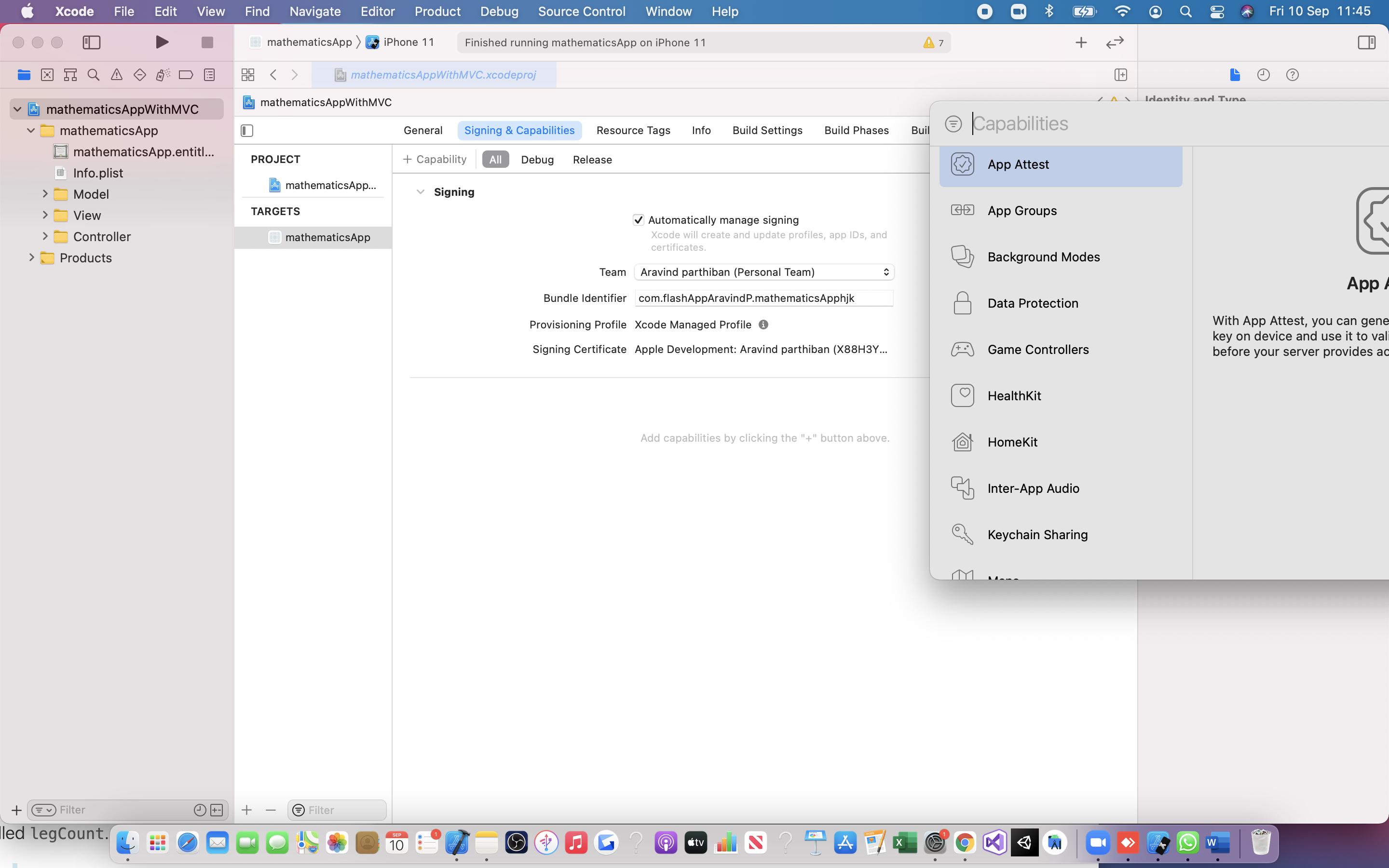Open the Find navigator magnifier
This screenshot has width=1389, height=868.
pyautogui.click(x=93, y=75)
